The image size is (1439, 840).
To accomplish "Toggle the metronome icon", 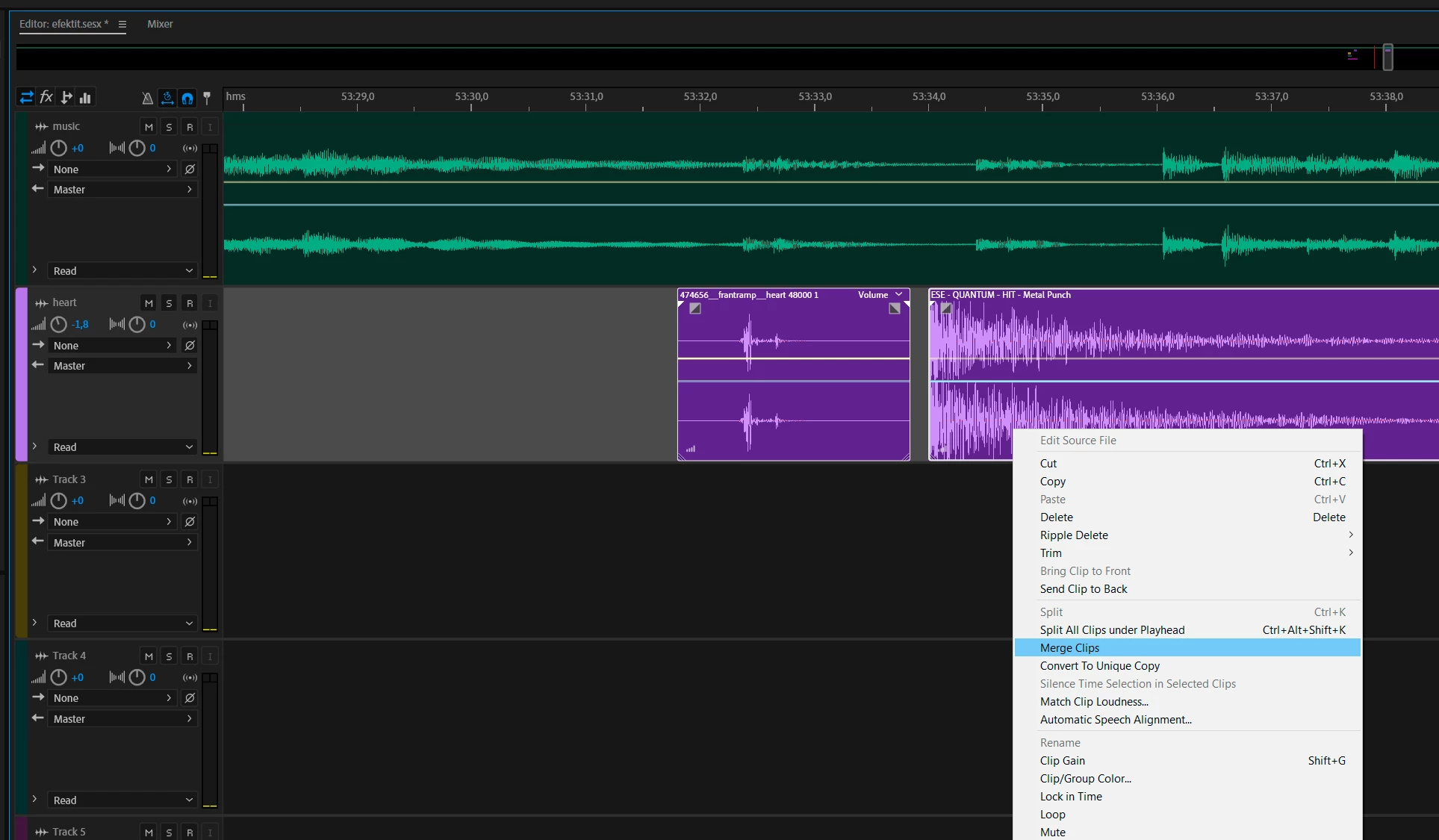I will (x=147, y=98).
